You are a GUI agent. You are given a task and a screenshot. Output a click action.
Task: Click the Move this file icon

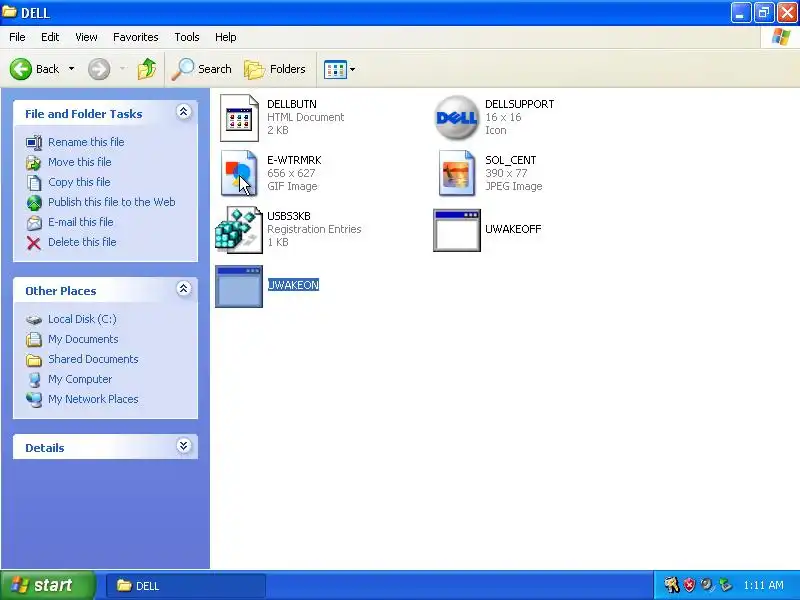pyautogui.click(x=34, y=163)
